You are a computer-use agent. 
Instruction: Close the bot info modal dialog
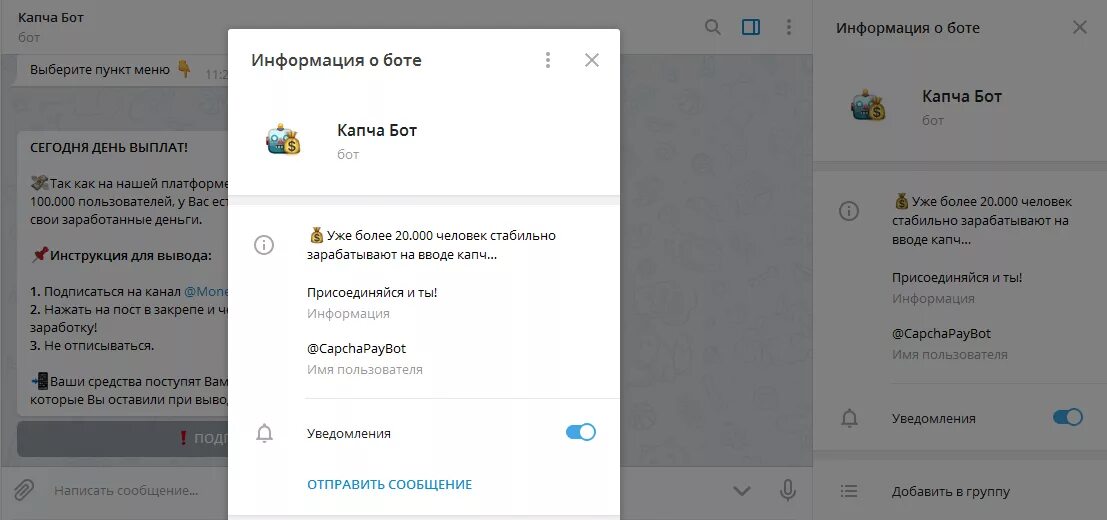click(592, 60)
